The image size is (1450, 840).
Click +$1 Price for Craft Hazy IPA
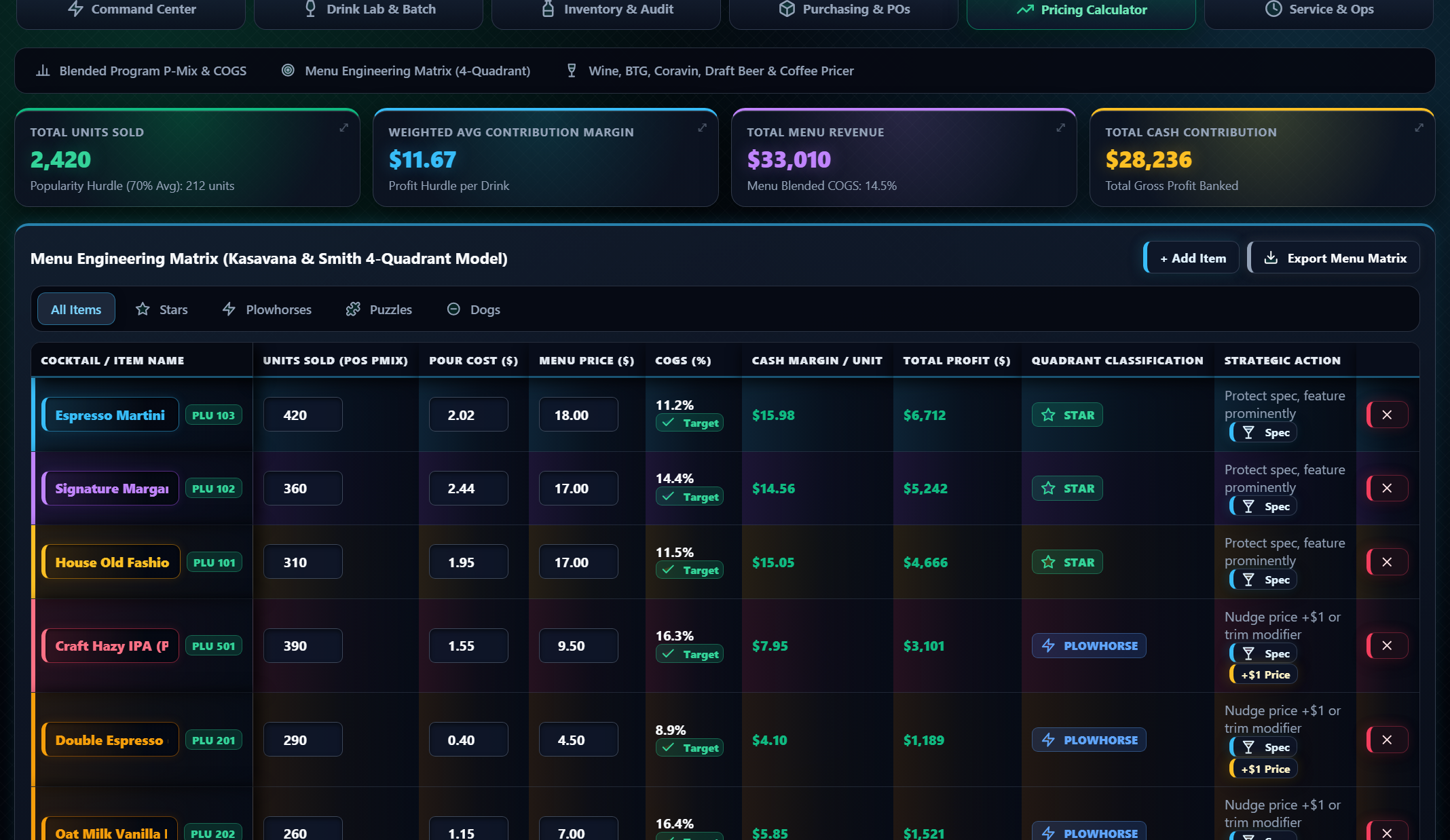tap(1264, 674)
